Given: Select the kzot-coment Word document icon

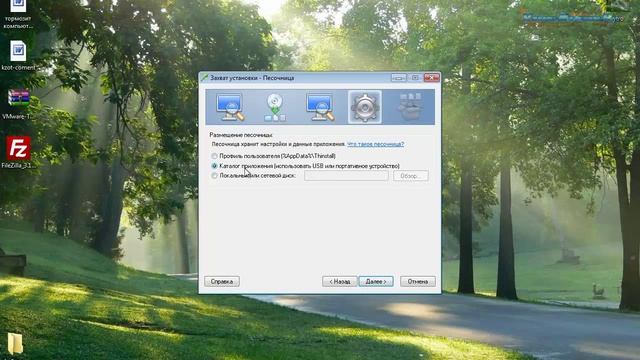Looking at the screenshot, I should pyautogui.click(x=18, y=56).
